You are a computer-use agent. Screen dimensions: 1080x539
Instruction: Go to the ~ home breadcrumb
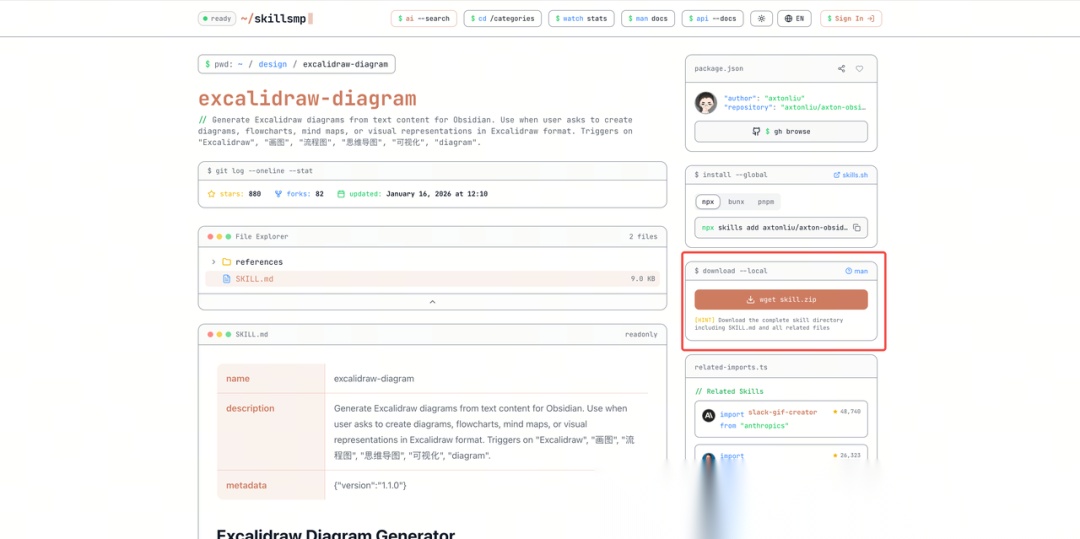pos(240,64)
